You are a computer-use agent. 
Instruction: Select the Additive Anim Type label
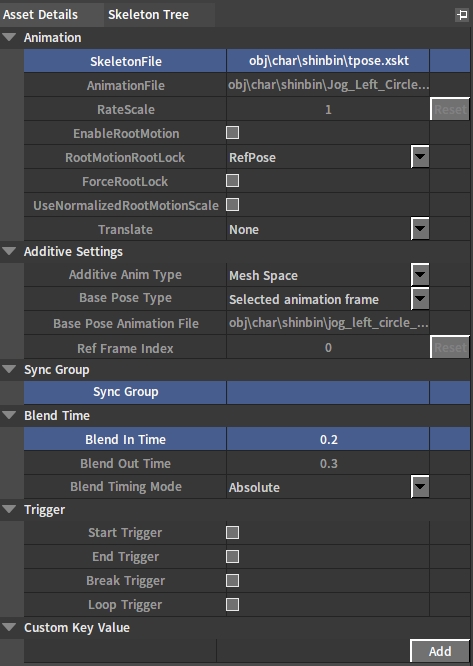tap(125, 275)
